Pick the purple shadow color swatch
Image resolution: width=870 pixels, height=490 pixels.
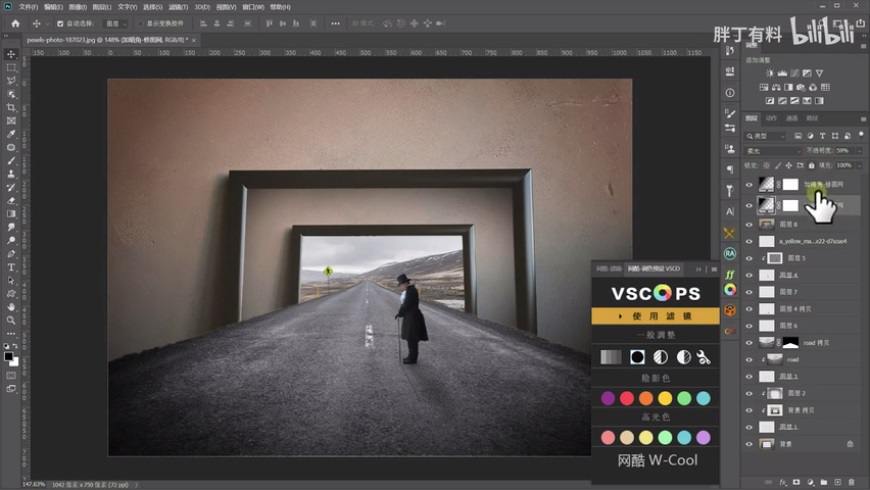point(608,398)
